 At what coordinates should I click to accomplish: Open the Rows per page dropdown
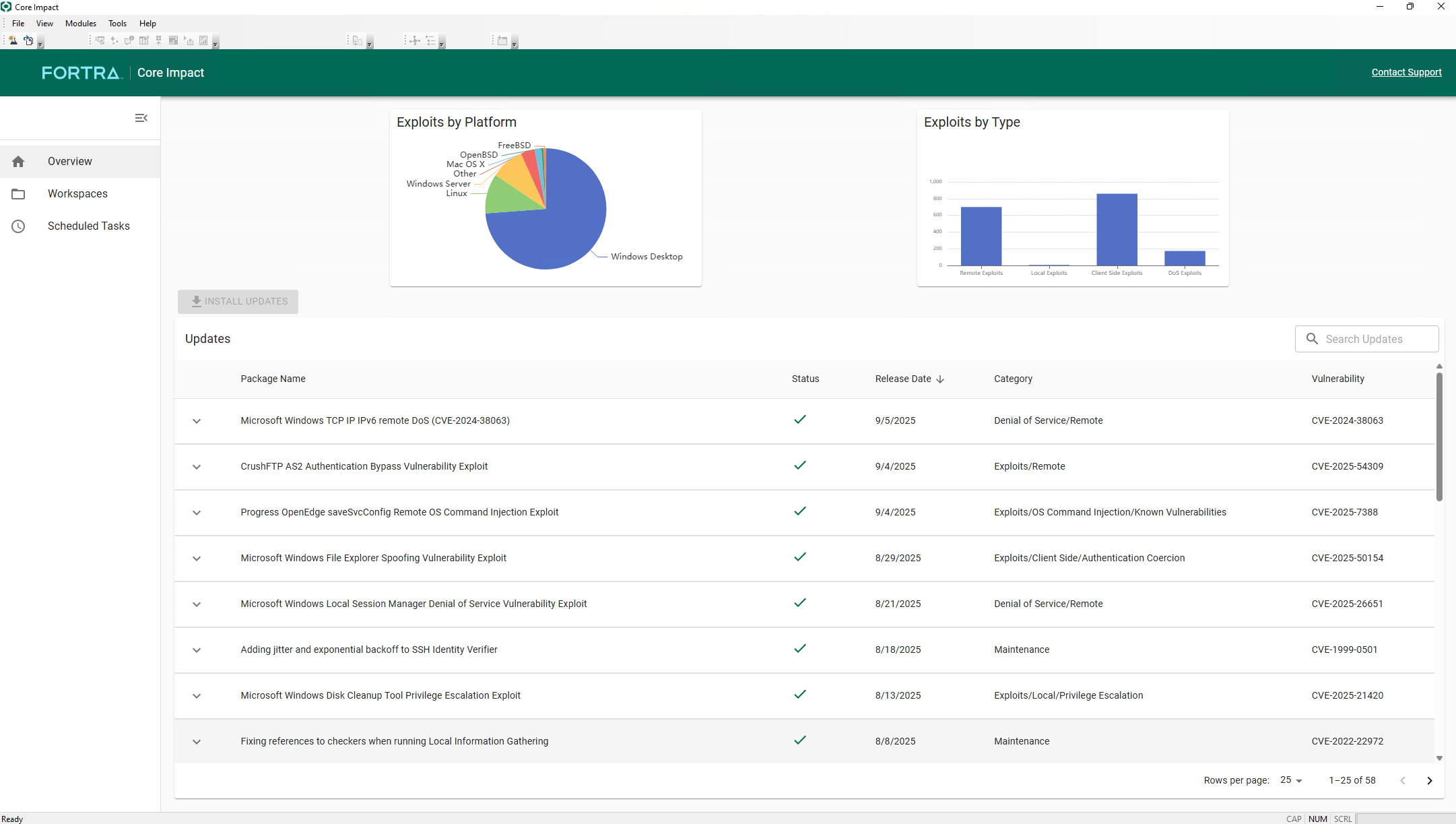pos(1290,780)
